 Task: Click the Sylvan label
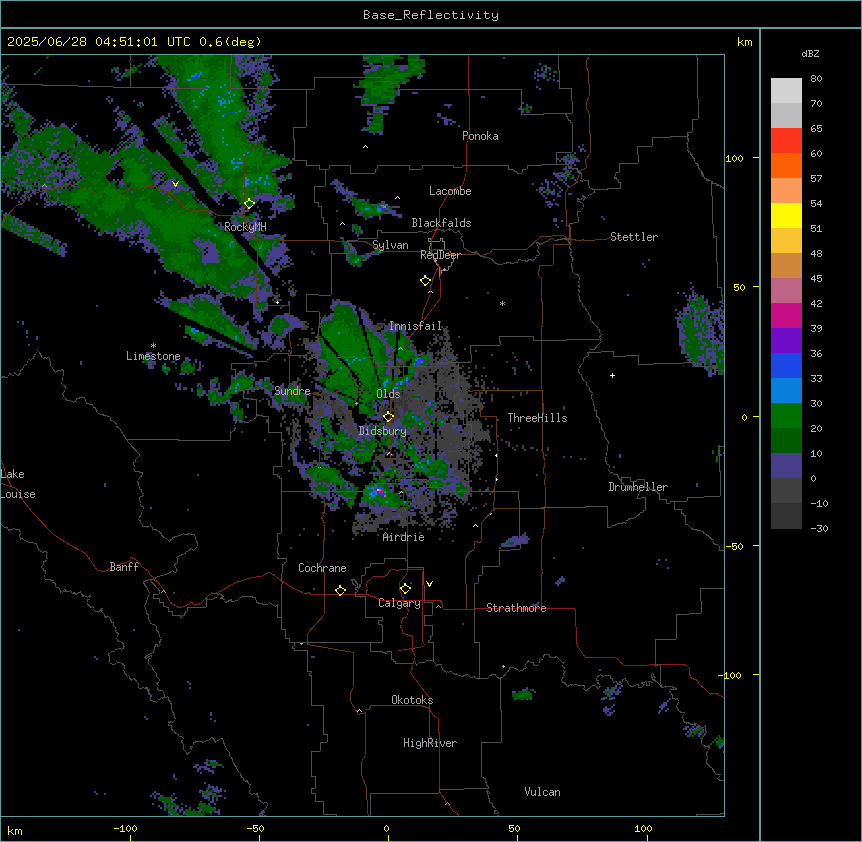point(390,245)
